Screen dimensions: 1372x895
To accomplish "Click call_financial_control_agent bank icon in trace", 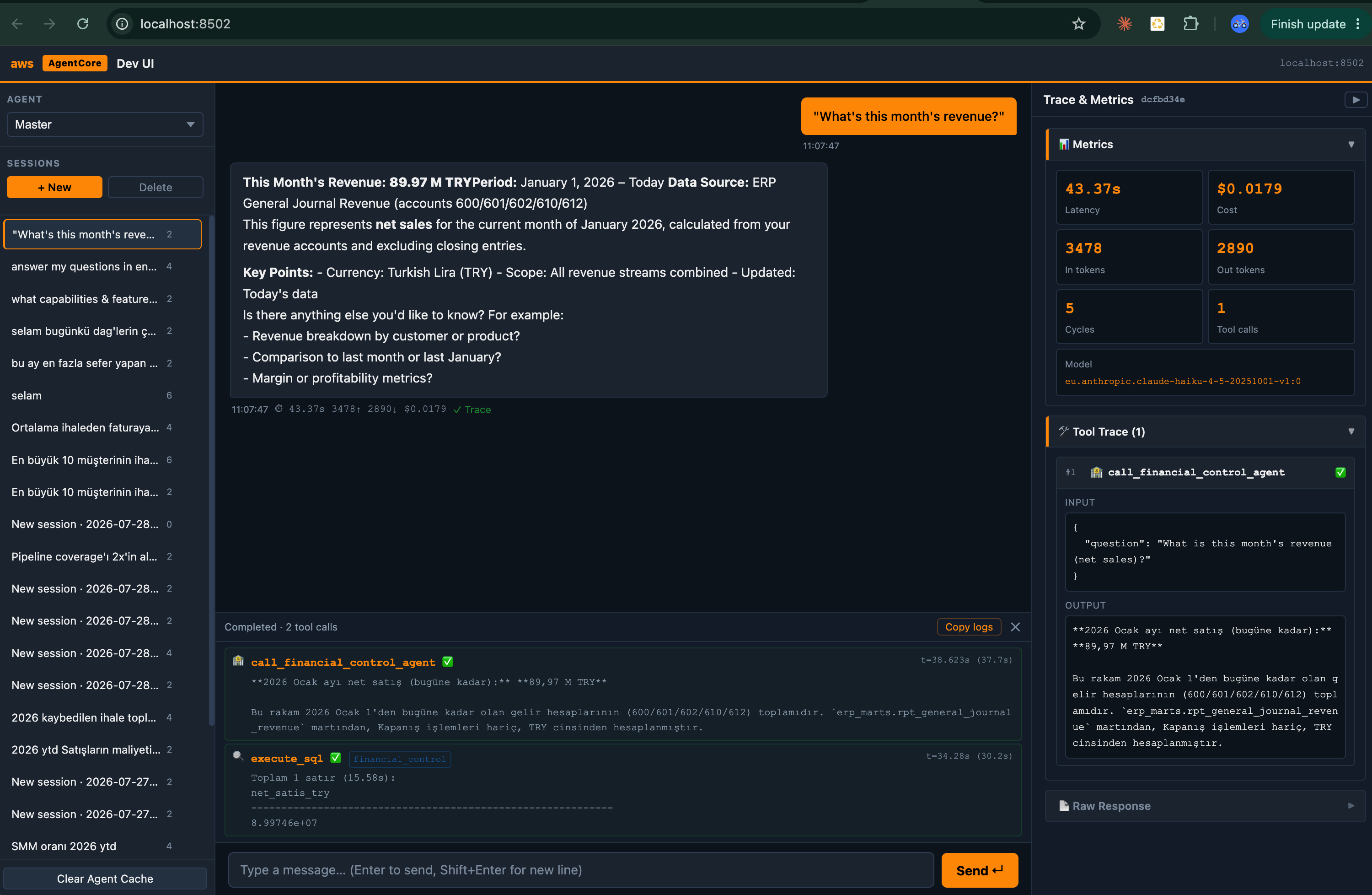I will 1096,472.
